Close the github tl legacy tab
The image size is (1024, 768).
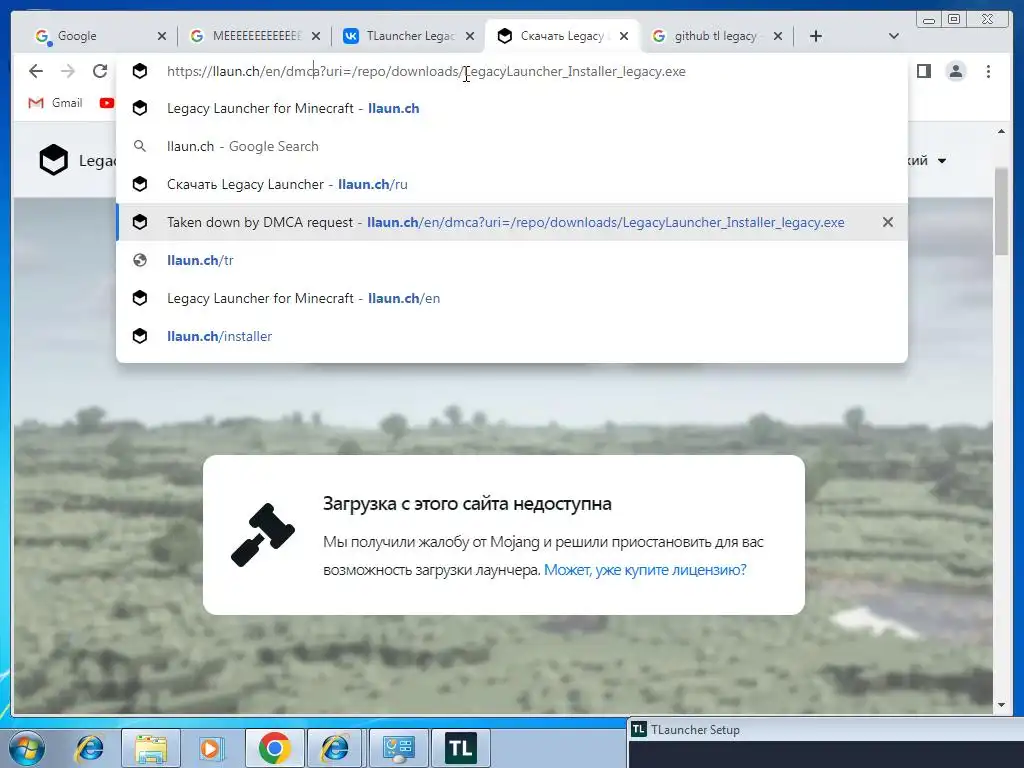click(x=778, y=37)
